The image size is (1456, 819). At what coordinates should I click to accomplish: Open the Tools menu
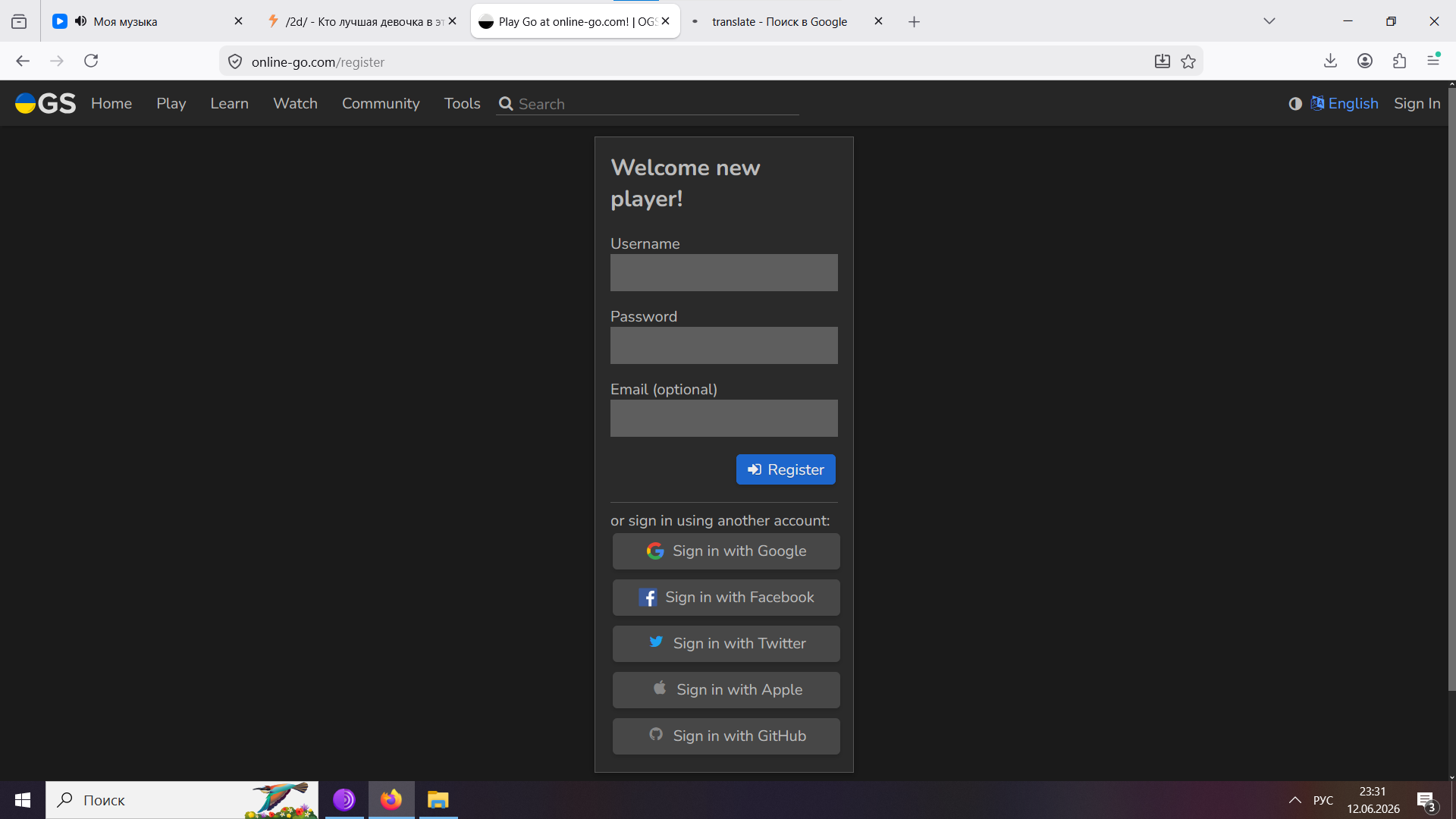463,104
